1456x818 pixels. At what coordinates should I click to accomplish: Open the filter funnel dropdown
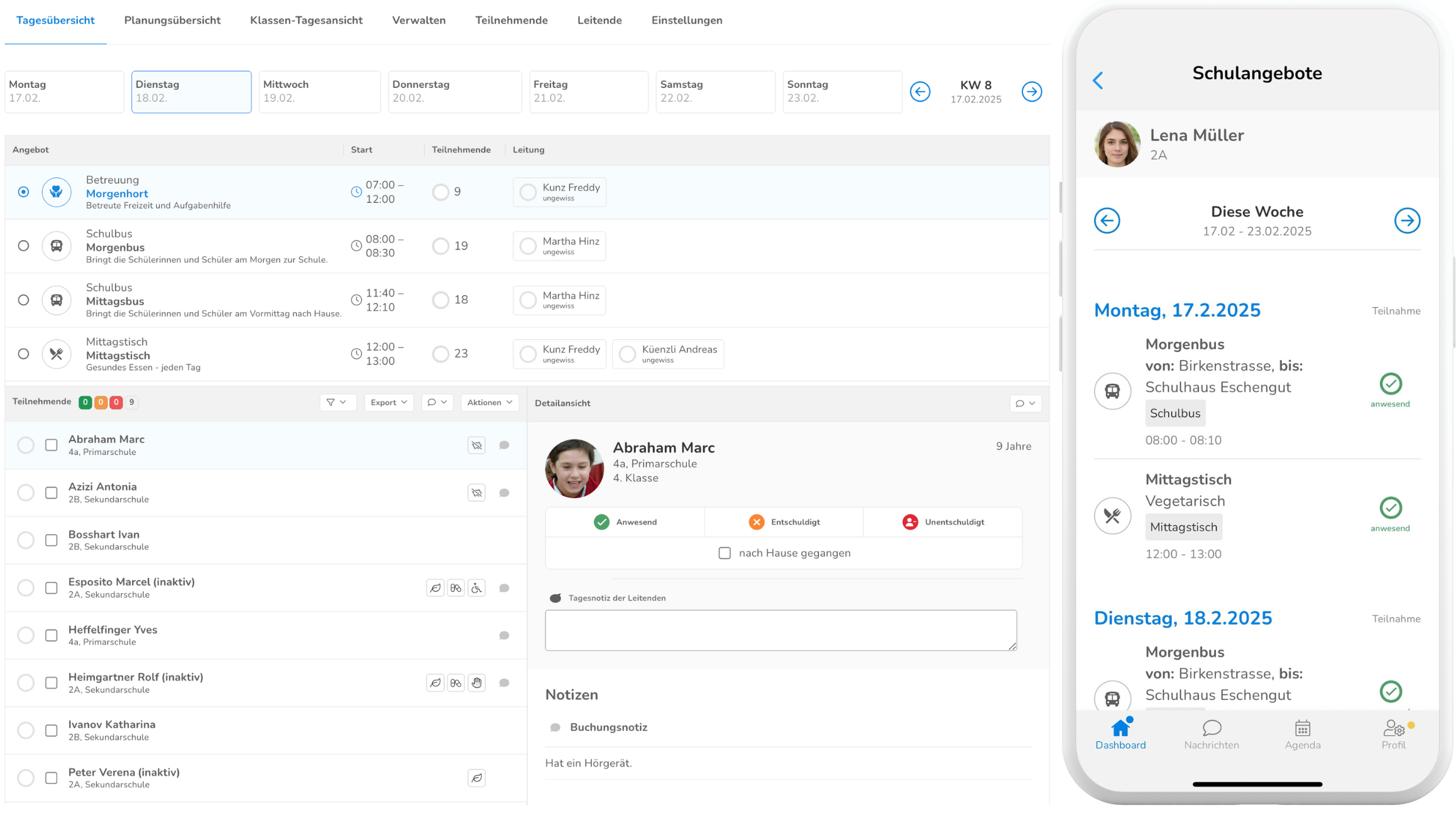point(337,402)
